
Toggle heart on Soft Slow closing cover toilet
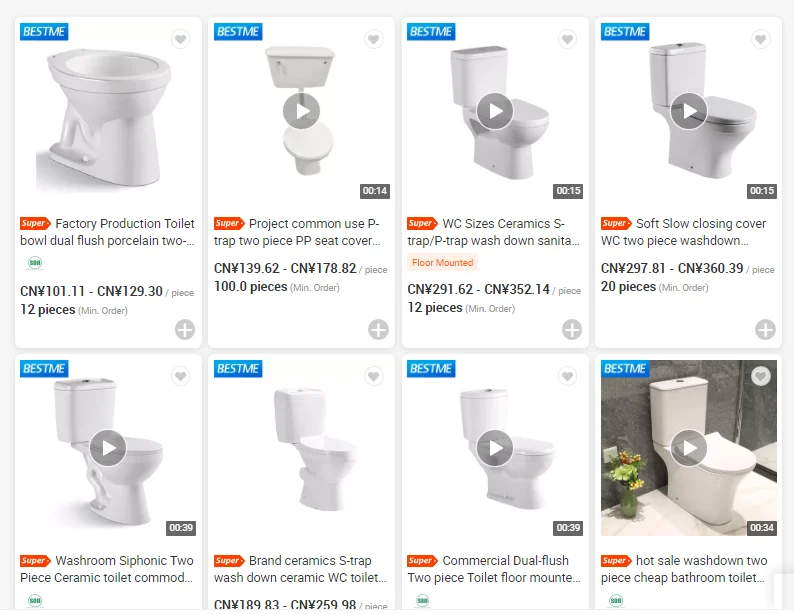point(761,39)
